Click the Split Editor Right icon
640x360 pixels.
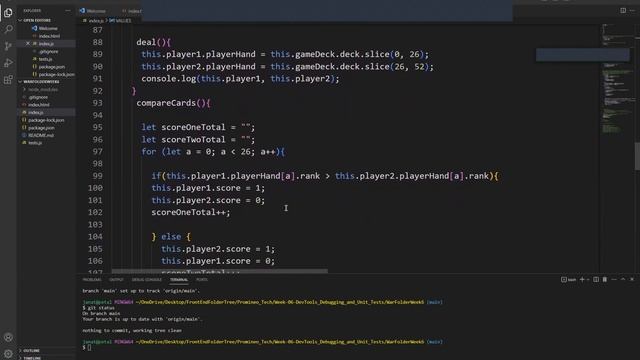click(623, 10)
